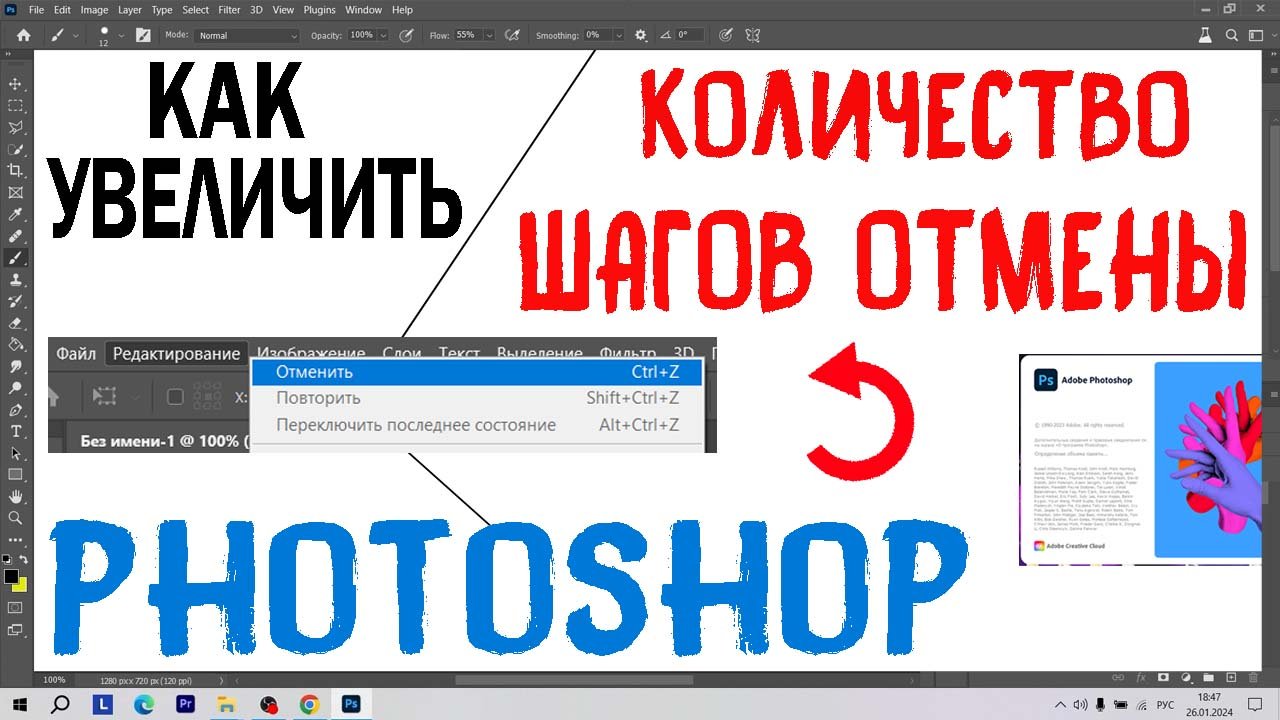
Task: Open the Layer menu
Action: 130,9
